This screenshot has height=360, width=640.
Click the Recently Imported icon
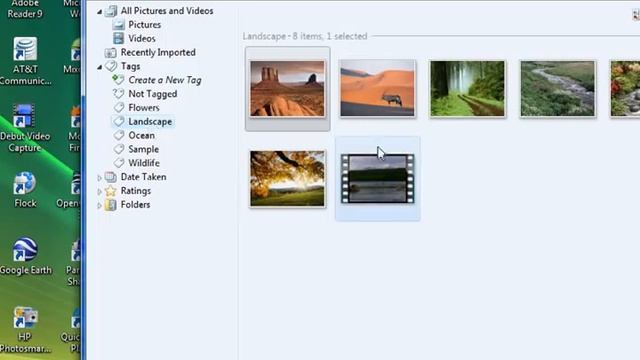click(111, 53)
